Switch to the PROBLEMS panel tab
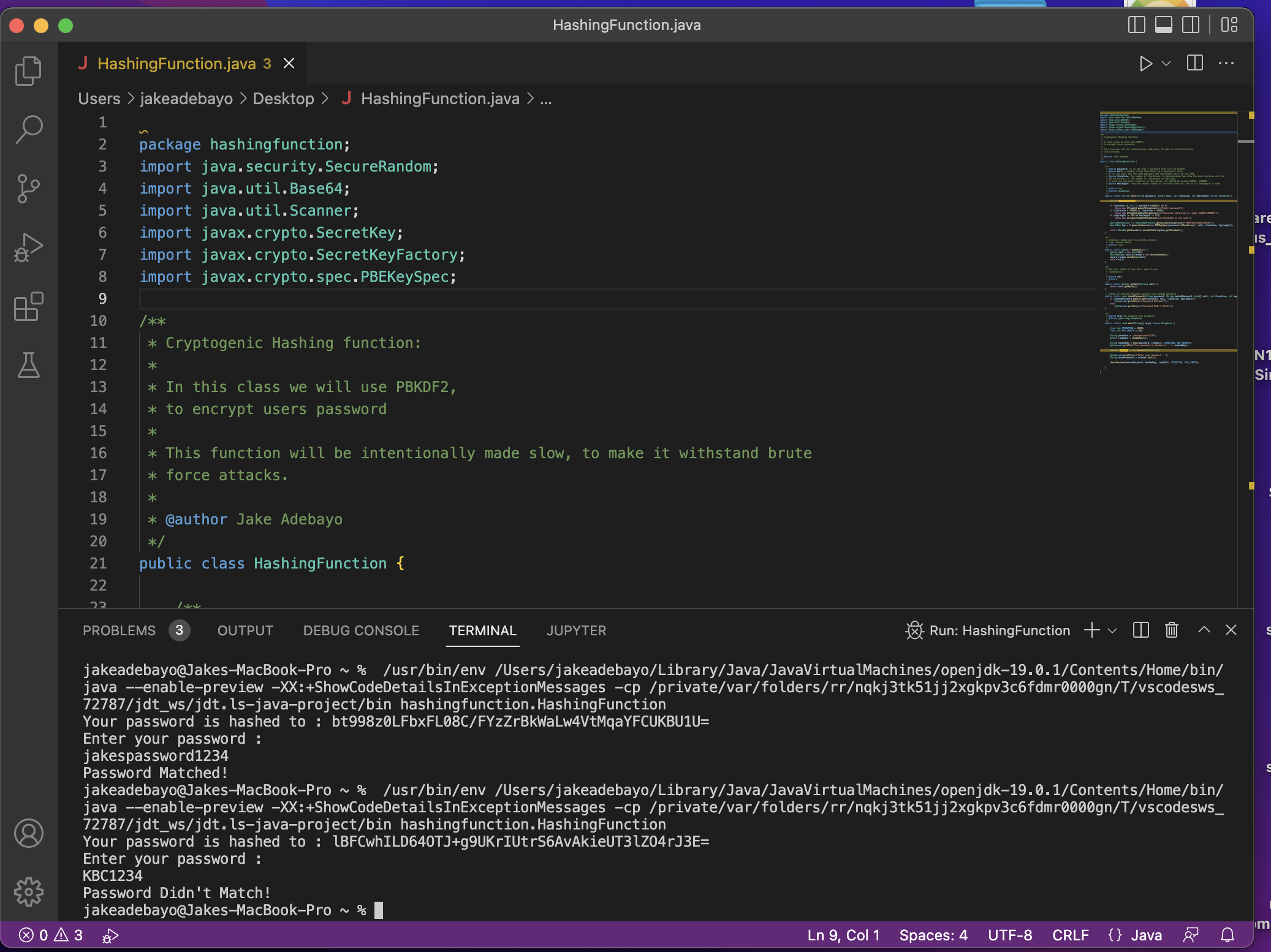This screenshot has height=952, width=1271. [x=120, y=630]
